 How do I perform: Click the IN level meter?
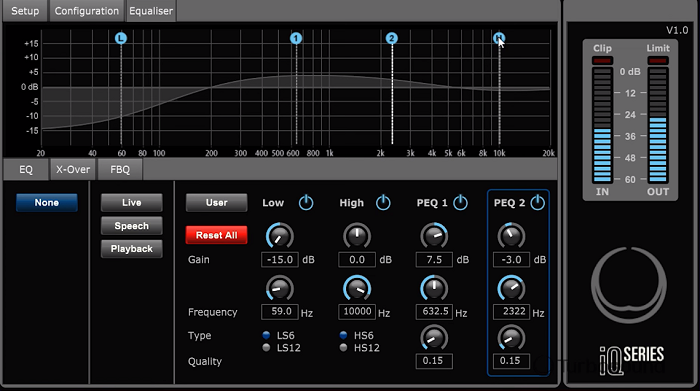pos(602,125)
